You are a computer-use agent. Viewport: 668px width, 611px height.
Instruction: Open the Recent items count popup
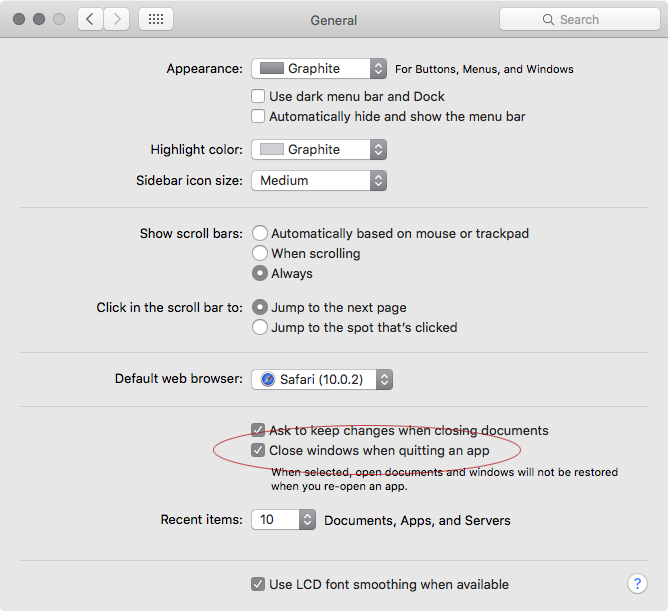tap(283, 519)
